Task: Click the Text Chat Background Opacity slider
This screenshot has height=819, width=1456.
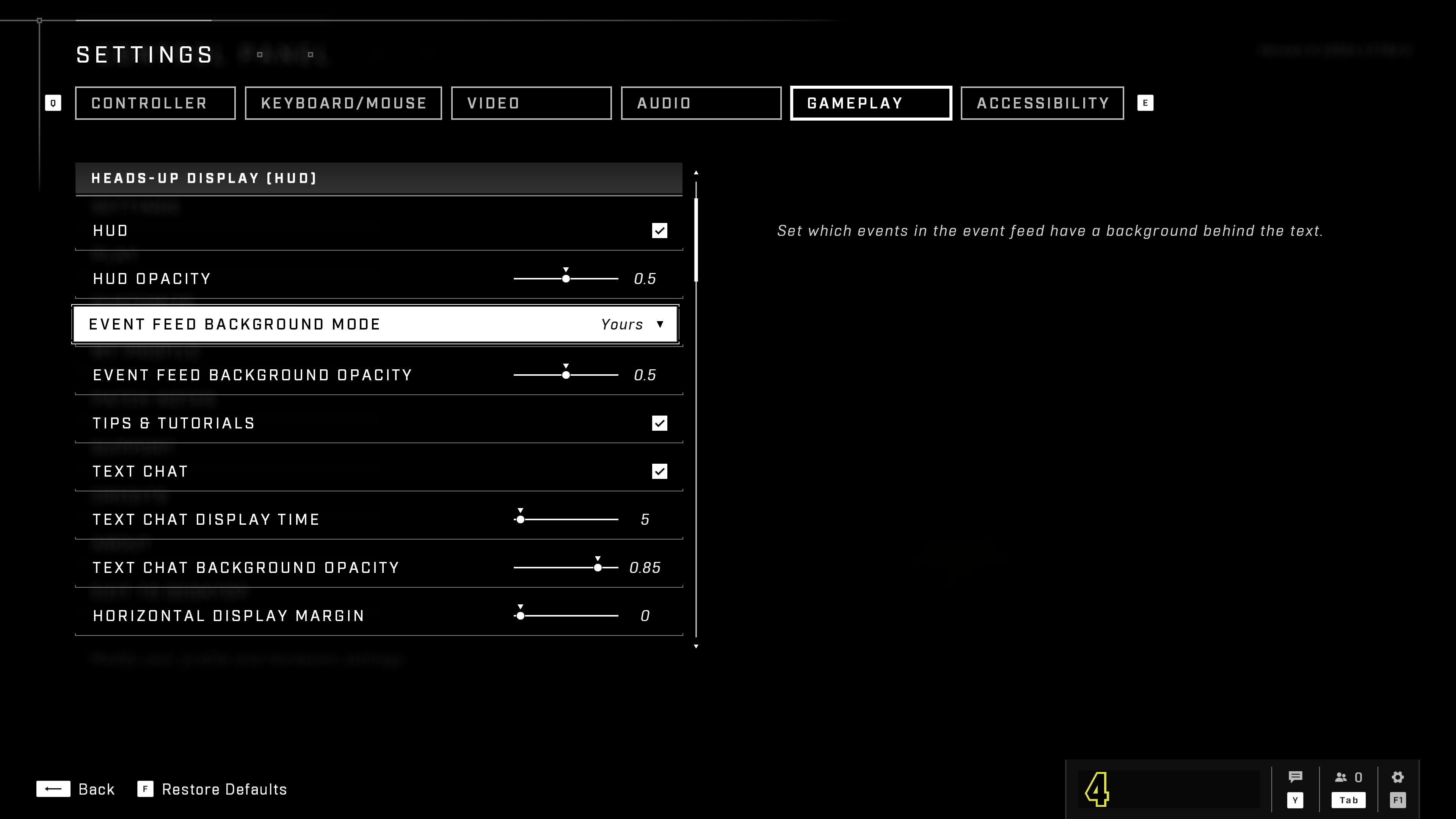Action: coord(566,568)
